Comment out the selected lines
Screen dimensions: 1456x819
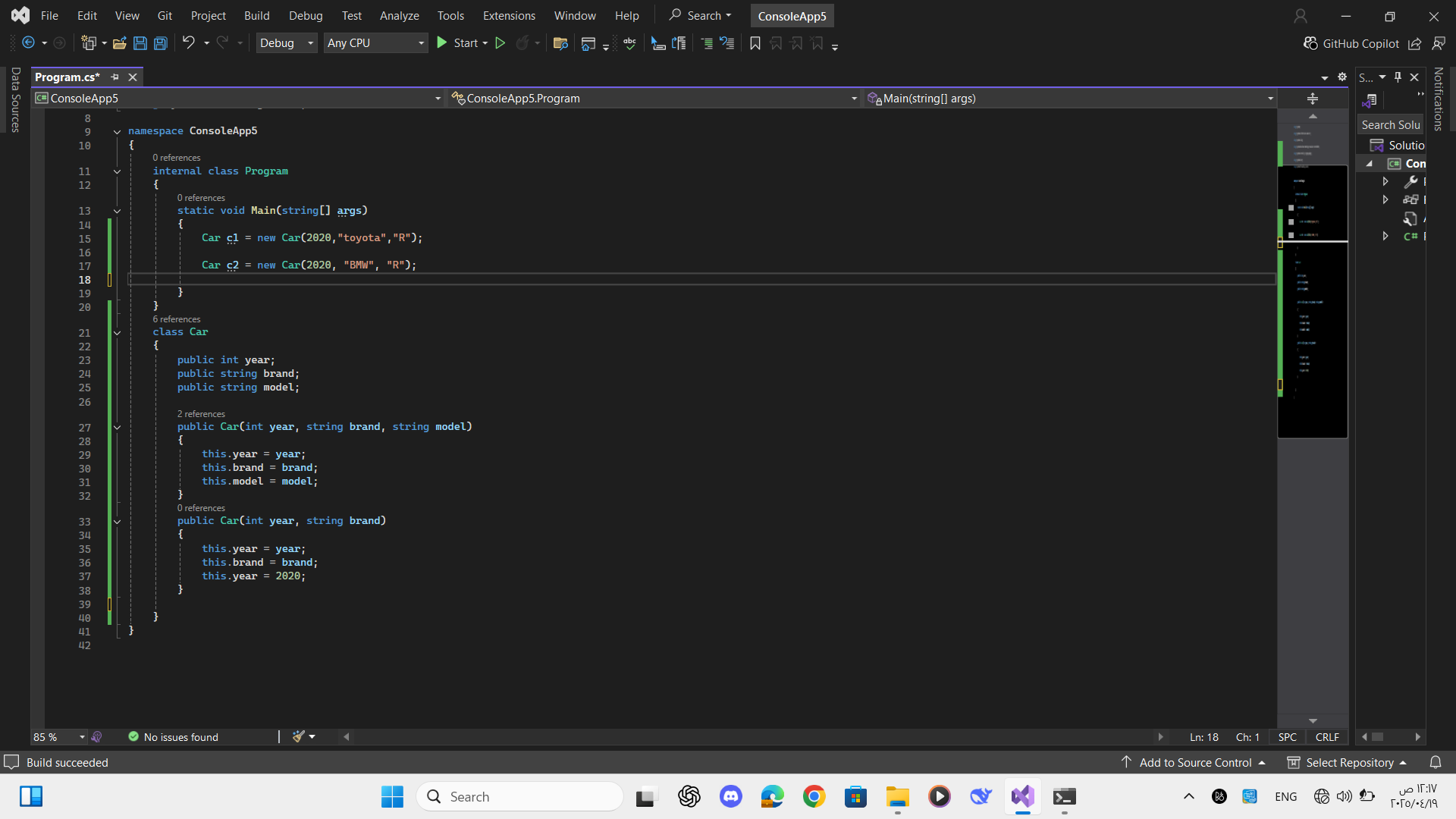click(707, 43)
